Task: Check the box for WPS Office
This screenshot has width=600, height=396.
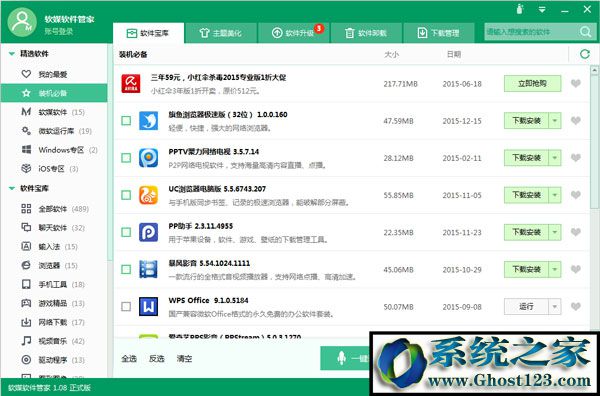Action: [x=126, y=306]
